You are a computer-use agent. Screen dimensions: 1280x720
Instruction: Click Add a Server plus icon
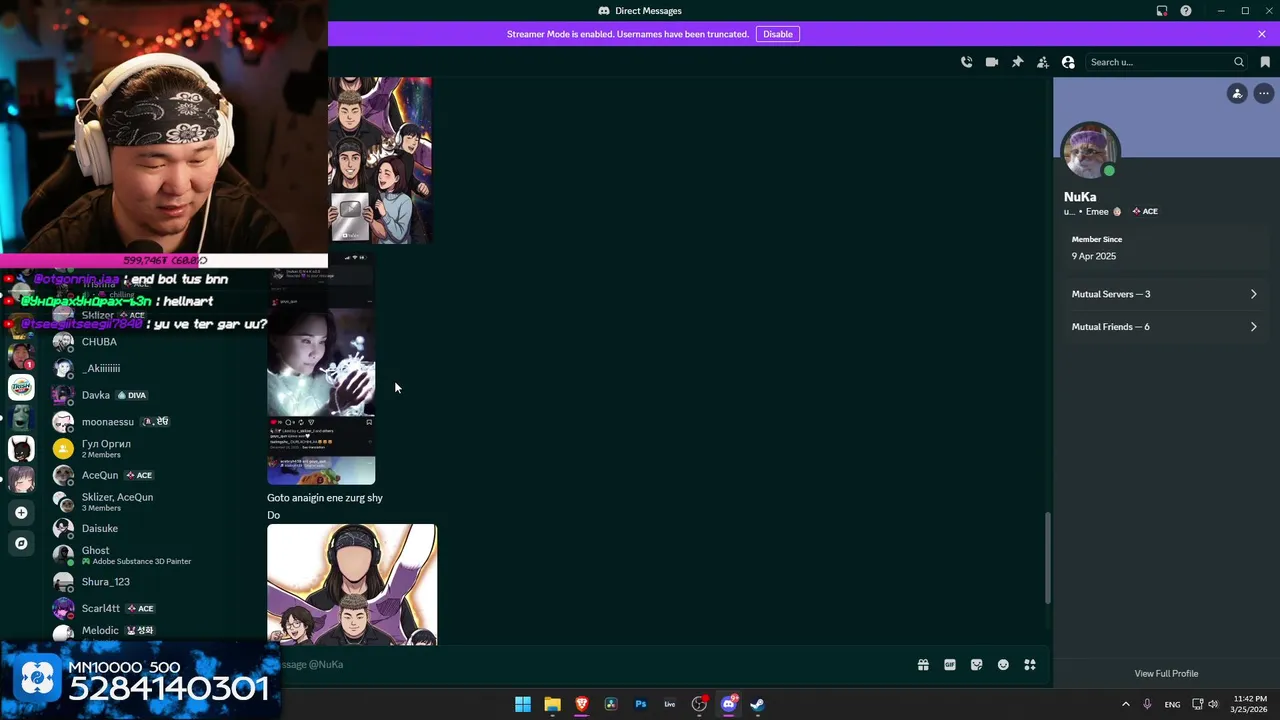21,512
